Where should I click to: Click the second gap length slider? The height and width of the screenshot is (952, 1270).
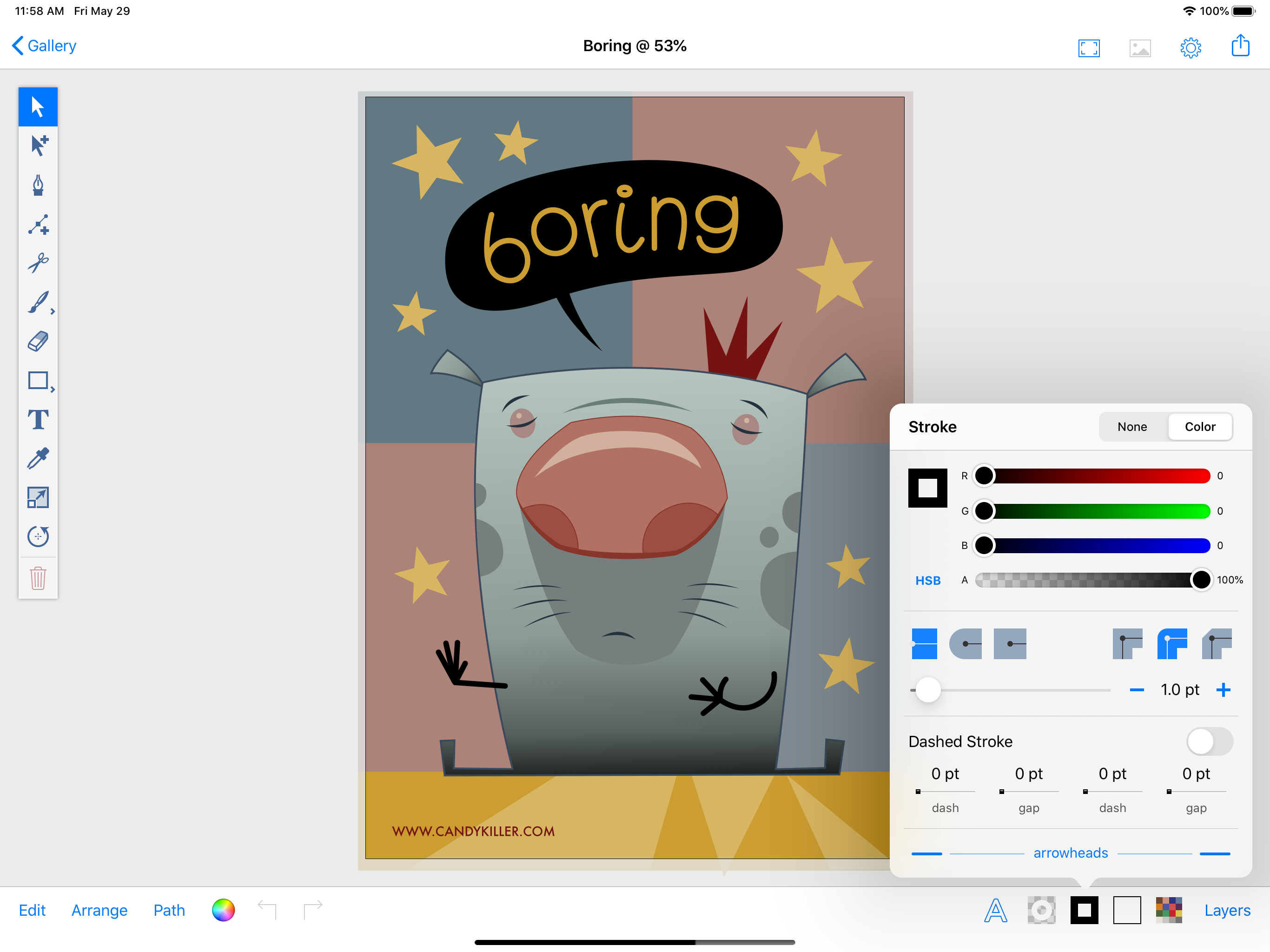[1197, 792]
